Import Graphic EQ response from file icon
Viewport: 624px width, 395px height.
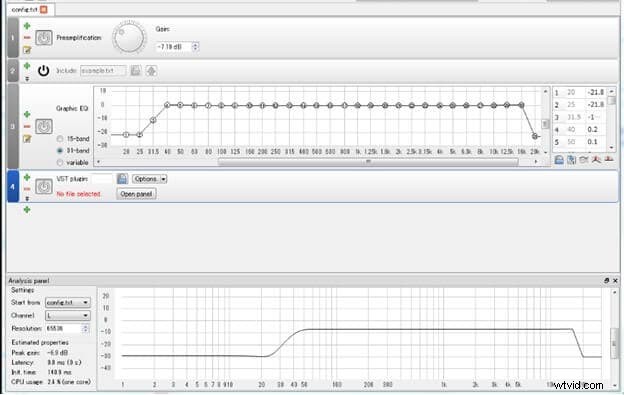click(559, 160)
